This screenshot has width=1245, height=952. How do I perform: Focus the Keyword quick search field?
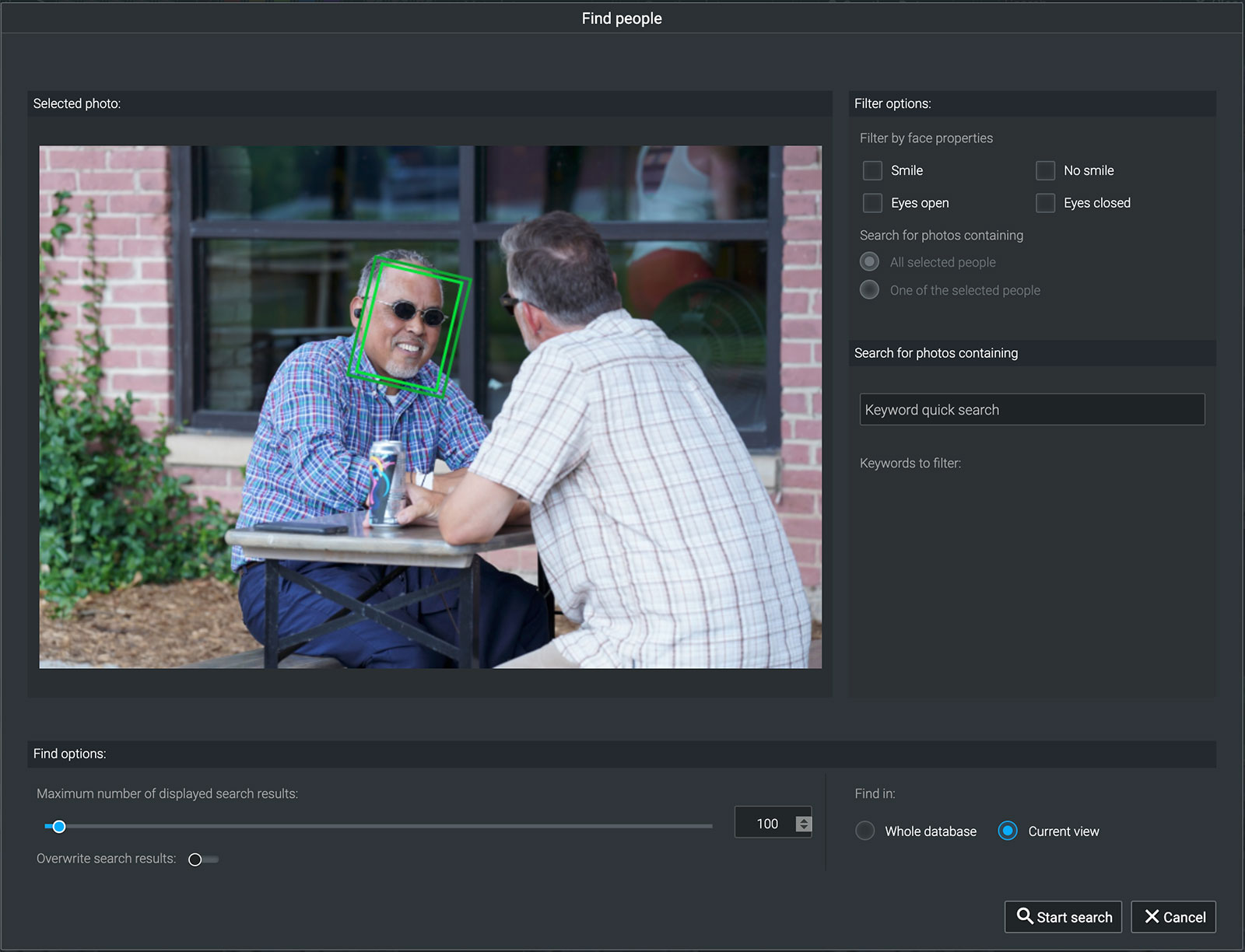click(x=1031, y=410)
